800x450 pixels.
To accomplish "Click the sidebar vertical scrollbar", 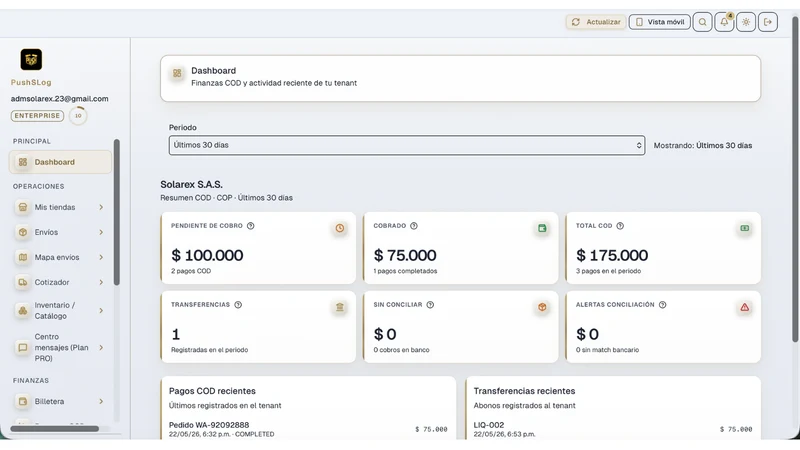I will pyautogui.click(x=117, y=212).
